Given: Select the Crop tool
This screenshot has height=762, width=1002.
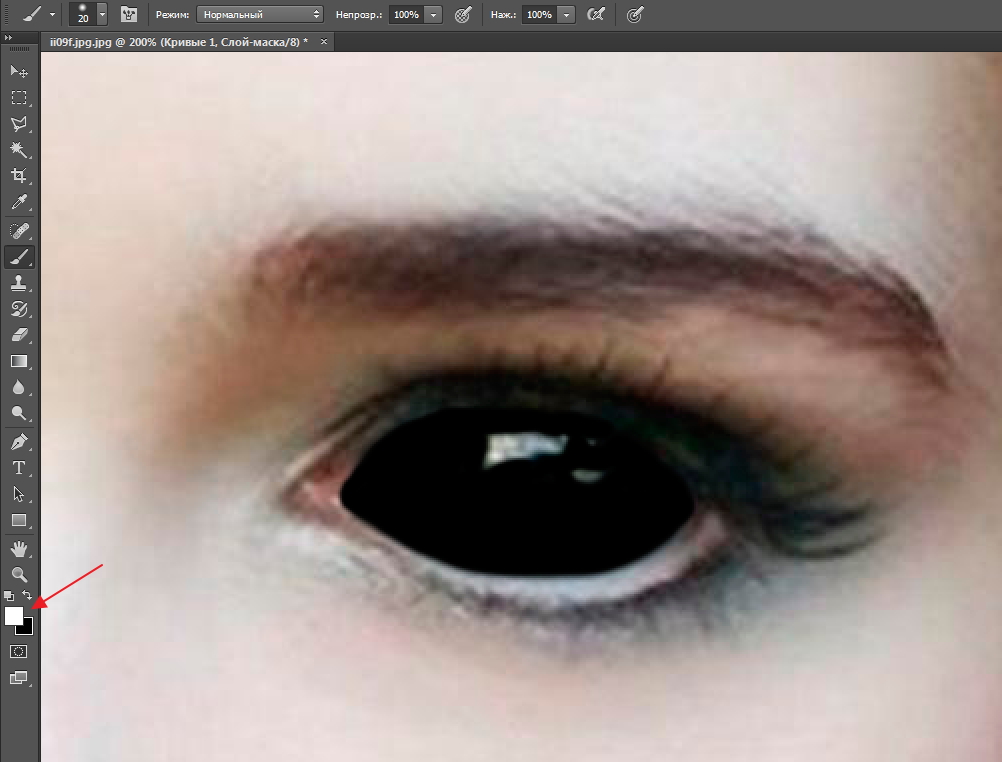Looking at the screenshot, I should pyautogui.click(x=19, y=176).
